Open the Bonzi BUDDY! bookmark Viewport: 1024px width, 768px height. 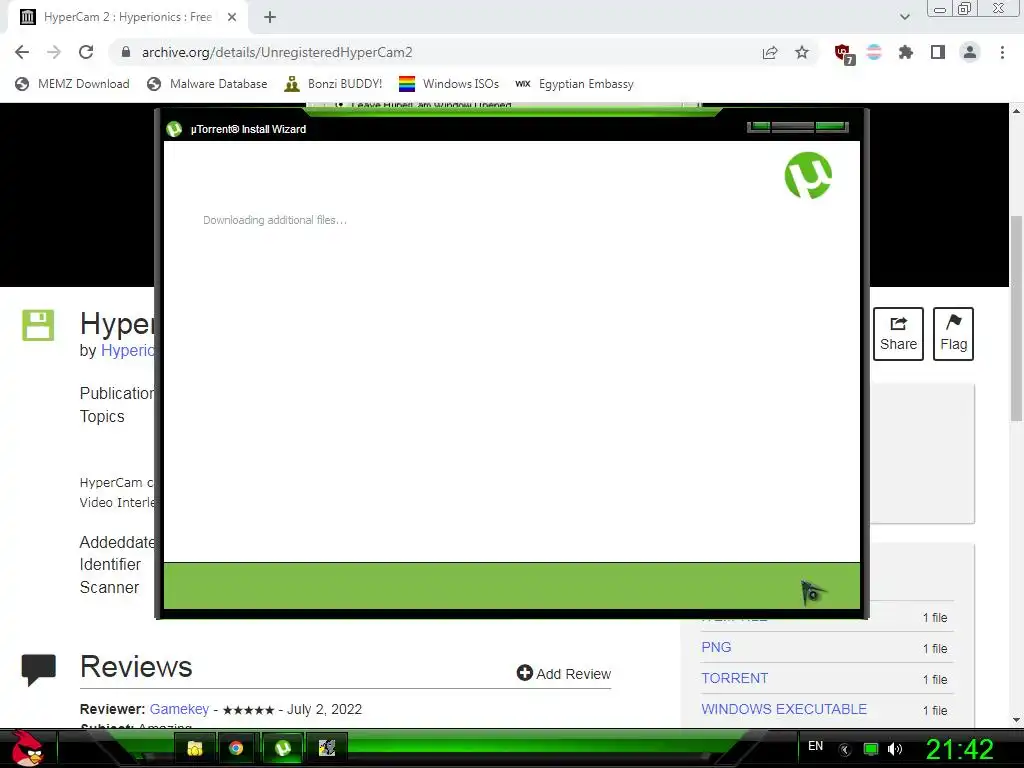tap(333, 84)
